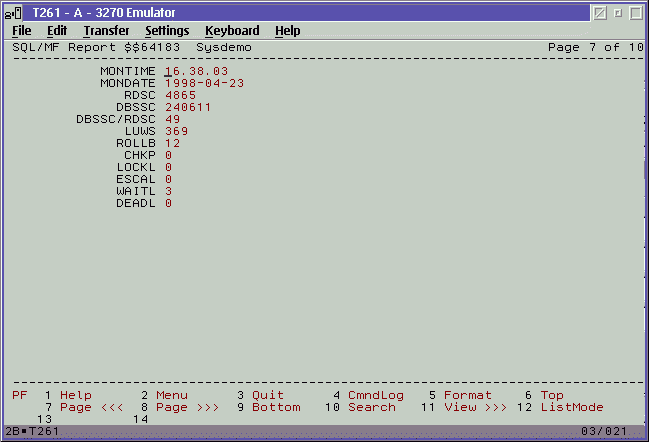Click the WAITL field label

pyautogui.click(x=136, y=191)
